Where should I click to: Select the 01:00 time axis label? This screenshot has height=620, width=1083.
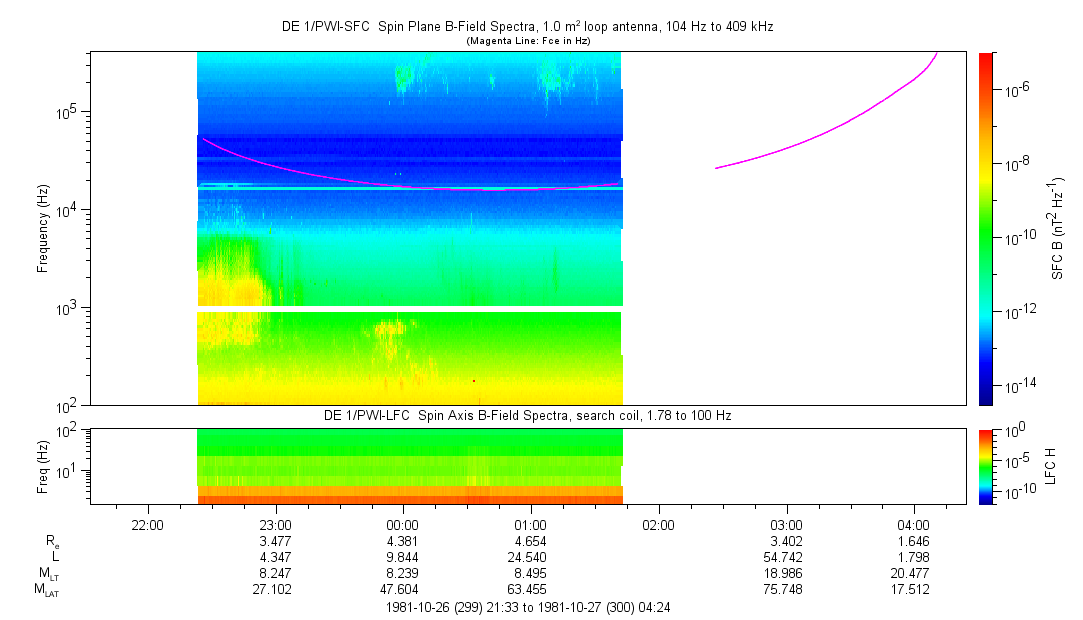click(x=530, y=525)
